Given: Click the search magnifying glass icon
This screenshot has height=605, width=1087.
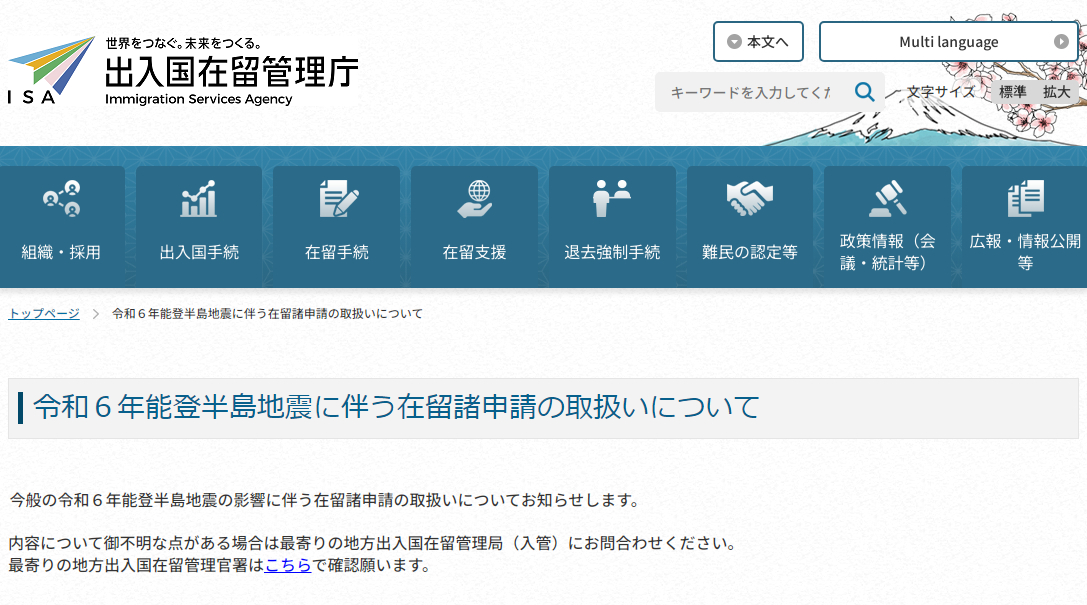Looking at the screenshot, I should point(864,92).
